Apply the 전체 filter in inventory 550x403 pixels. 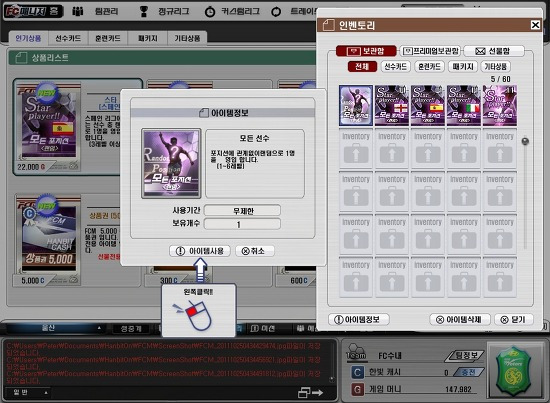(362, 66)
